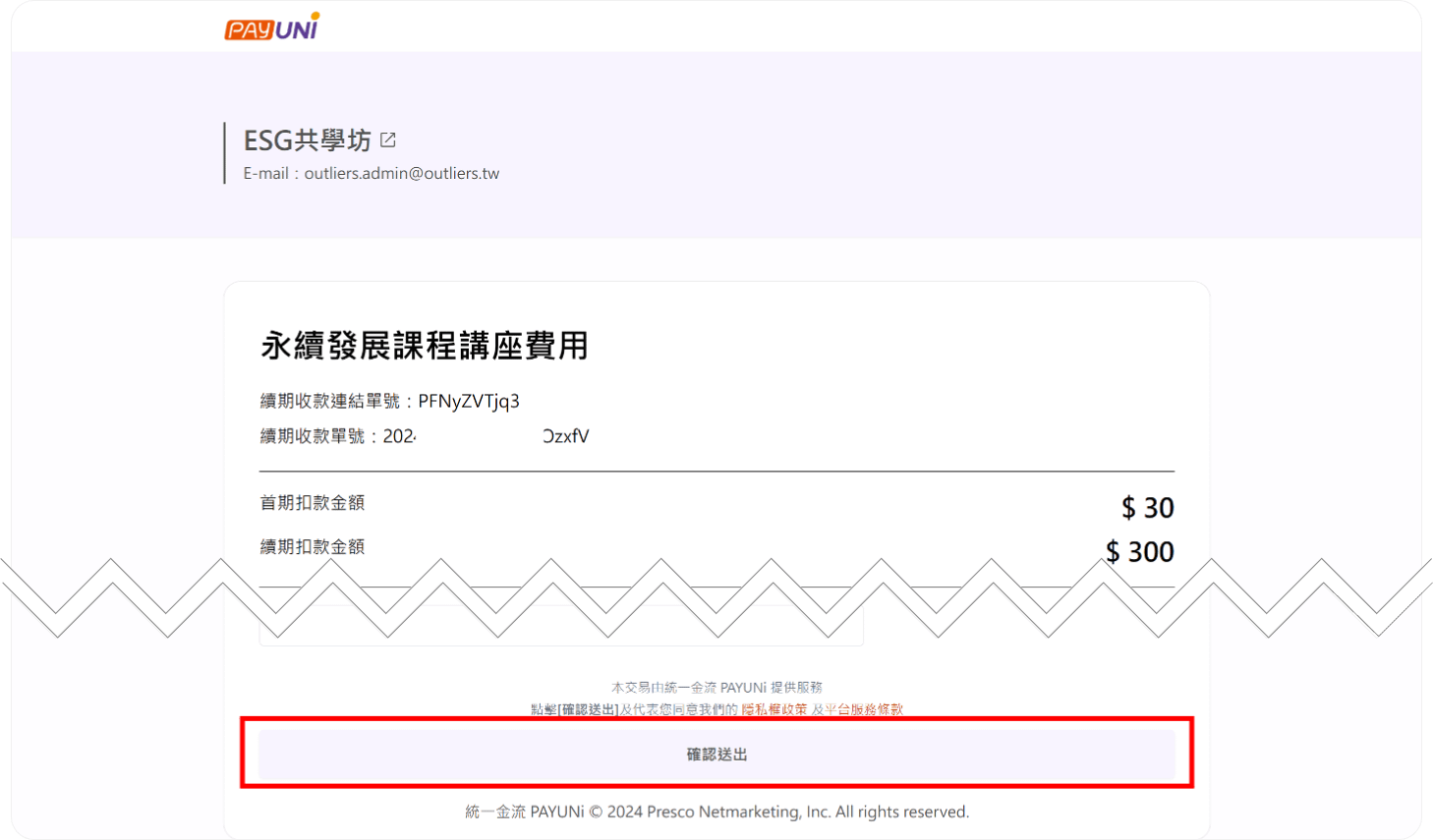The width and height of the screenshot is (1433, 840).
Task: Click the outliers.admin@outliers.tw email address
Action: point(401,174)
